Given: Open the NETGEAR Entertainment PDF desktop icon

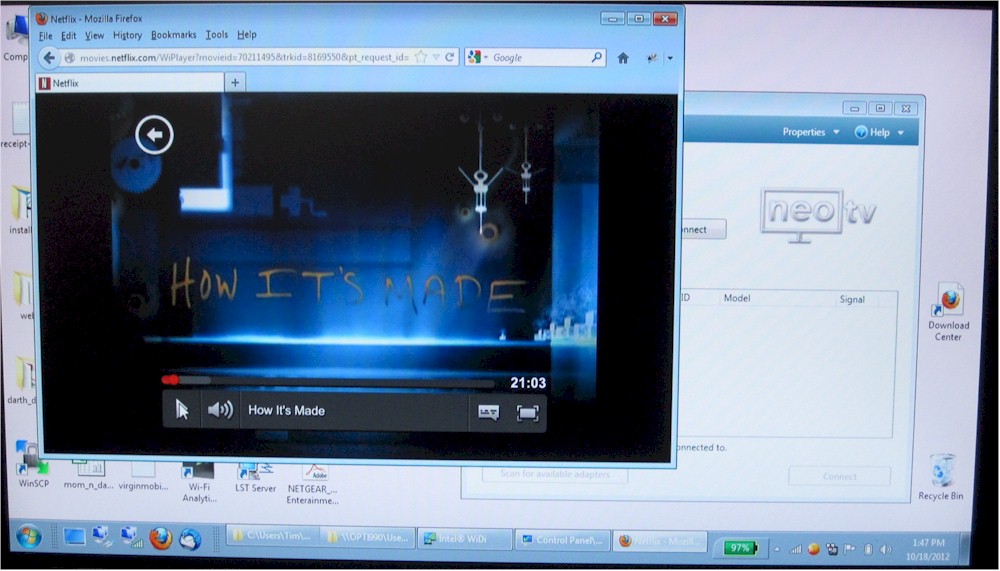Looking at the screenshot, I should pos(312,484).
